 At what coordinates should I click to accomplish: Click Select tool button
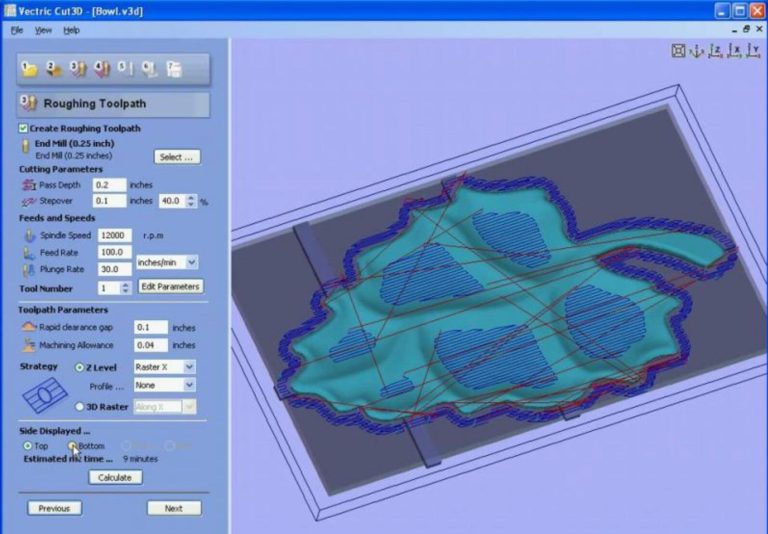point(177,157)
